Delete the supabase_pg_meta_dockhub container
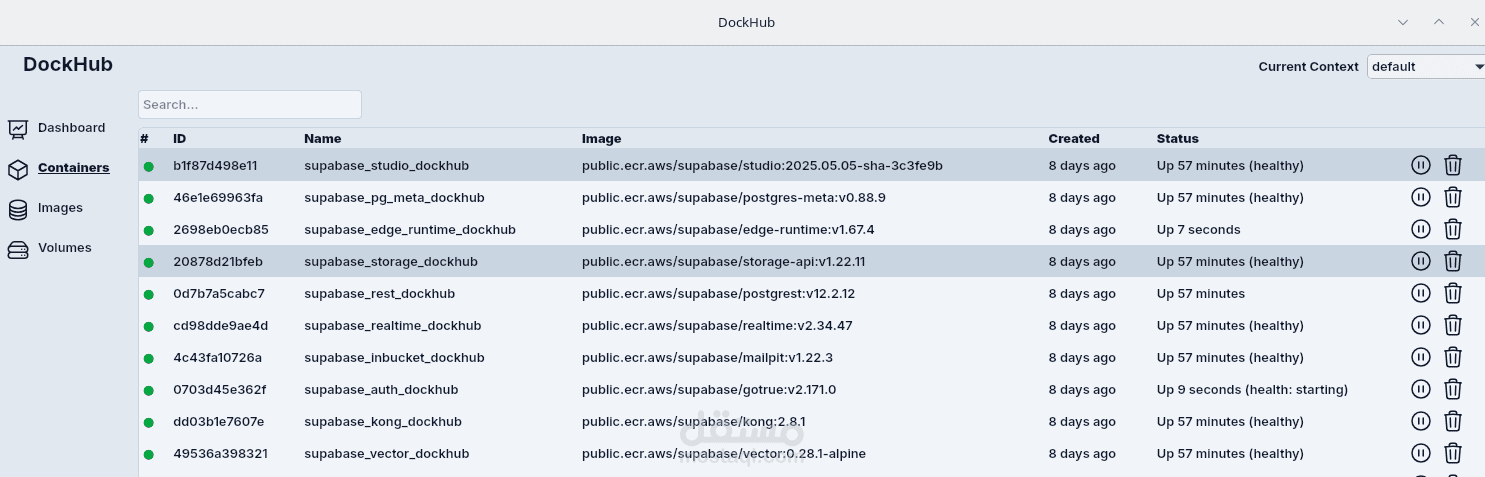 [x=1453, y=197]
